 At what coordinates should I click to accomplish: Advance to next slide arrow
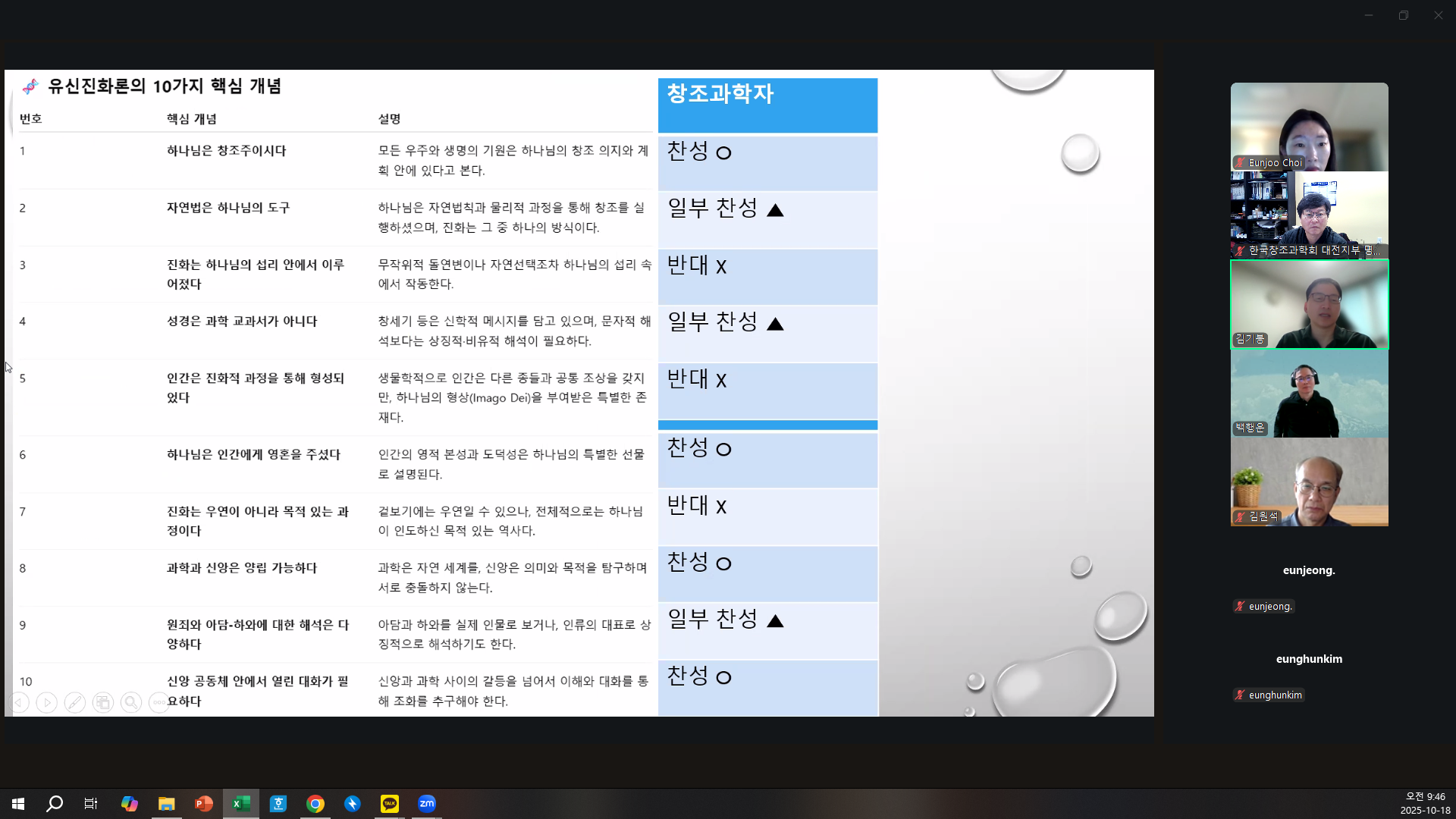[46, 703]
